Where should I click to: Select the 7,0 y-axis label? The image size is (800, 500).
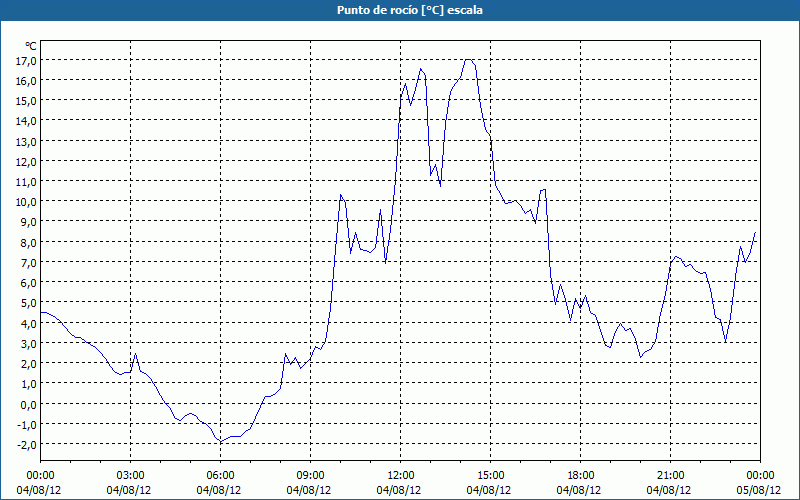[28, 263]
